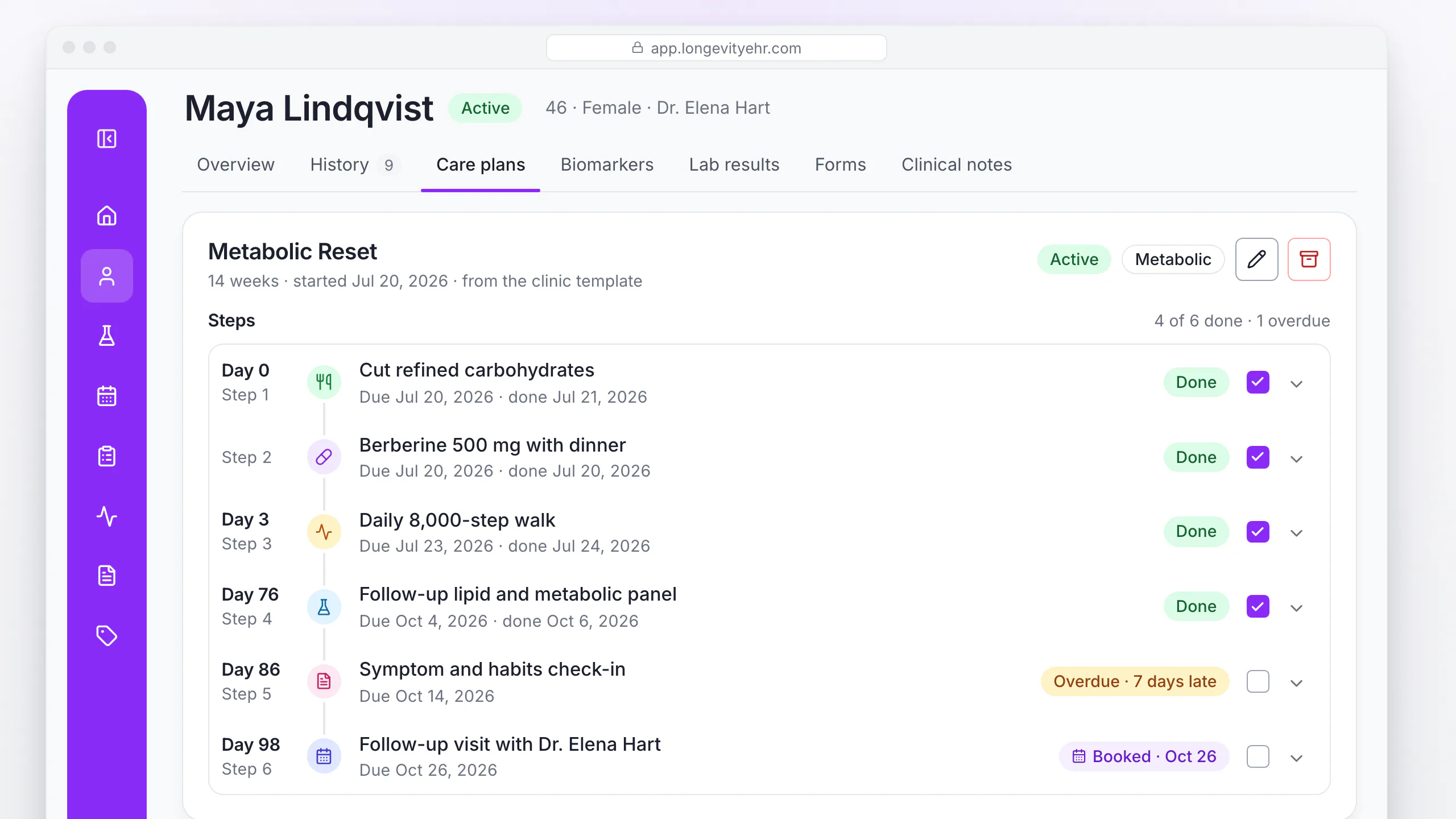The image size is (1456, 819).
Task: Click the Booked · Oct 26 badge
Action: (x=1144, y=756)
